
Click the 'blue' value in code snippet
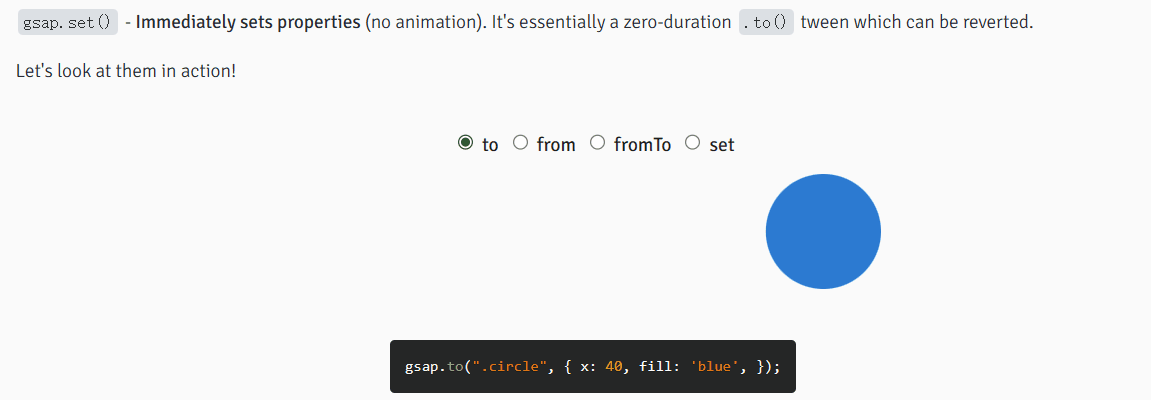click(x=715, y=367)
